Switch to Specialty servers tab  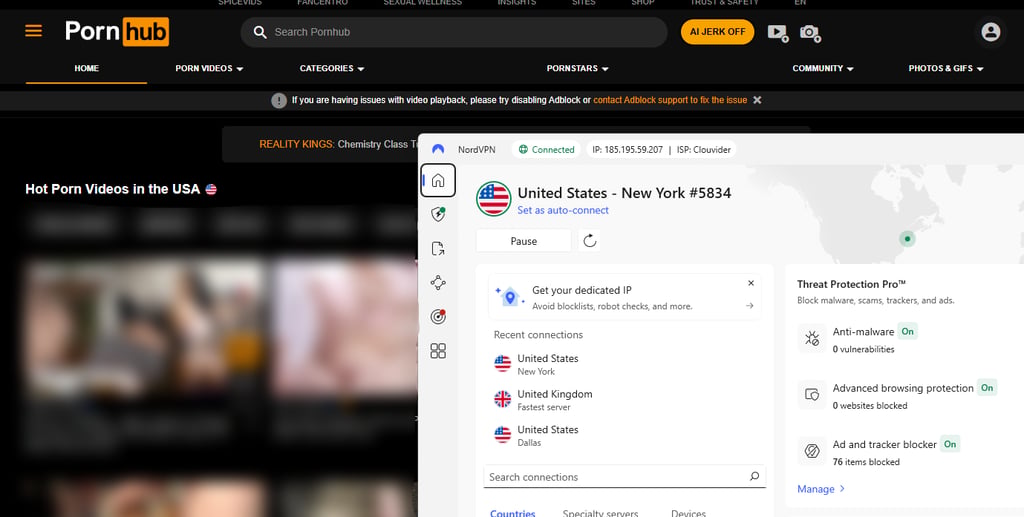(x=600, y=513)
